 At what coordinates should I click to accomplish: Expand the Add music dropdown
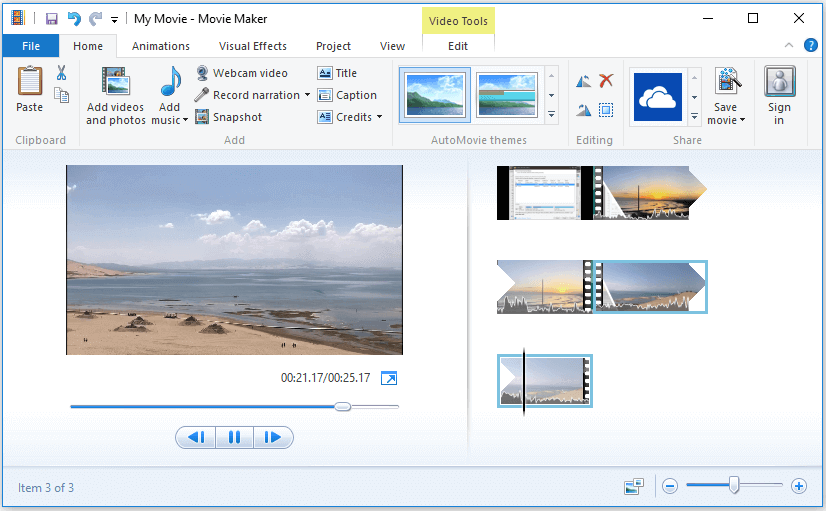(x=186, y=121)
